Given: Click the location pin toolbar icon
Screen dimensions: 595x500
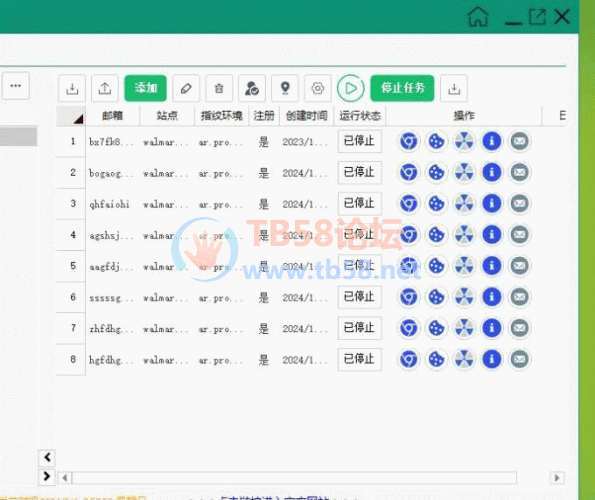Looking at the screenshot, I should tap(285, 88).
